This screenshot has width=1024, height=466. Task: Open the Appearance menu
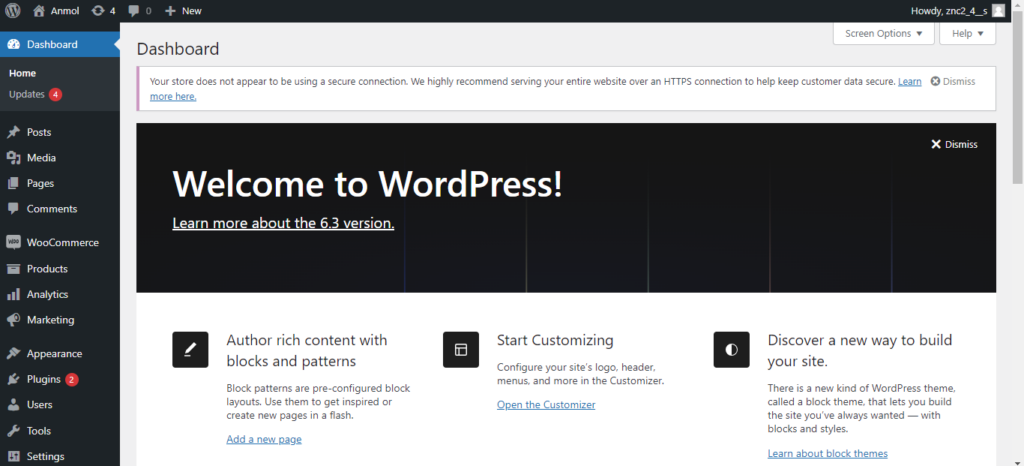[60, 354]
